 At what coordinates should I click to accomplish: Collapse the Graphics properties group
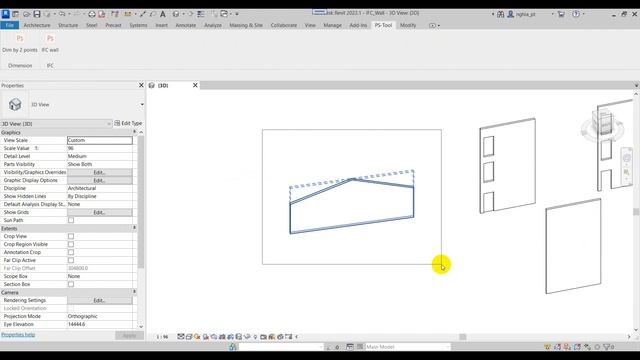[134, 132]
